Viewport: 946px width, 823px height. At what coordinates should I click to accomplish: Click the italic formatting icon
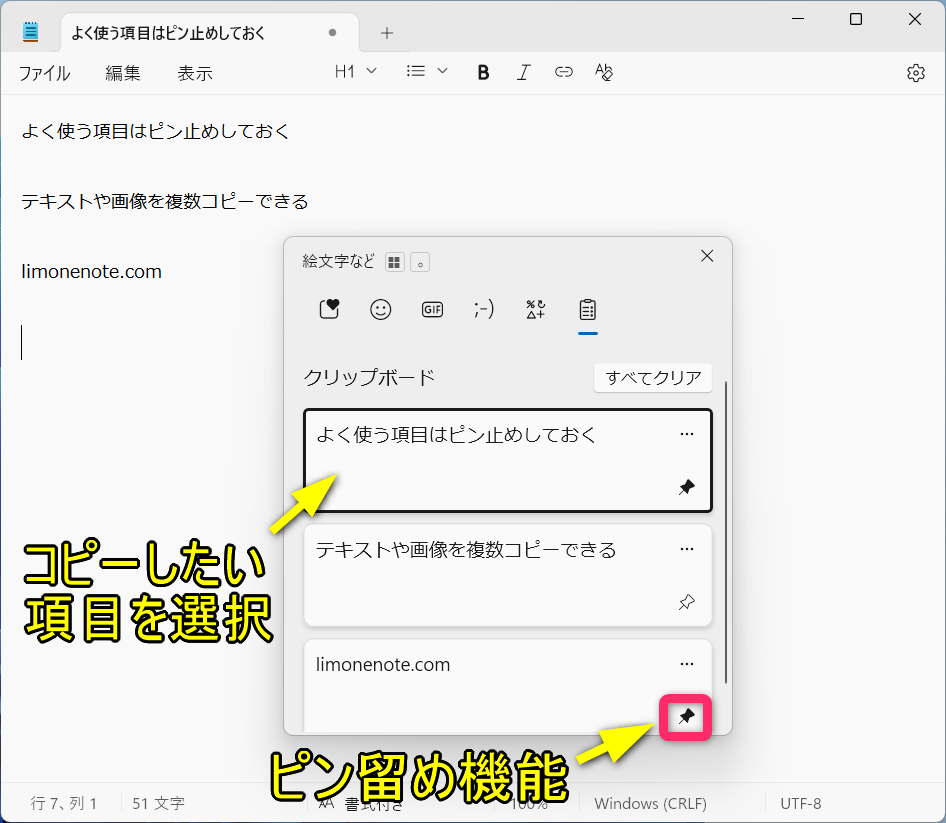pyautogui.click(x=523, y=72)
